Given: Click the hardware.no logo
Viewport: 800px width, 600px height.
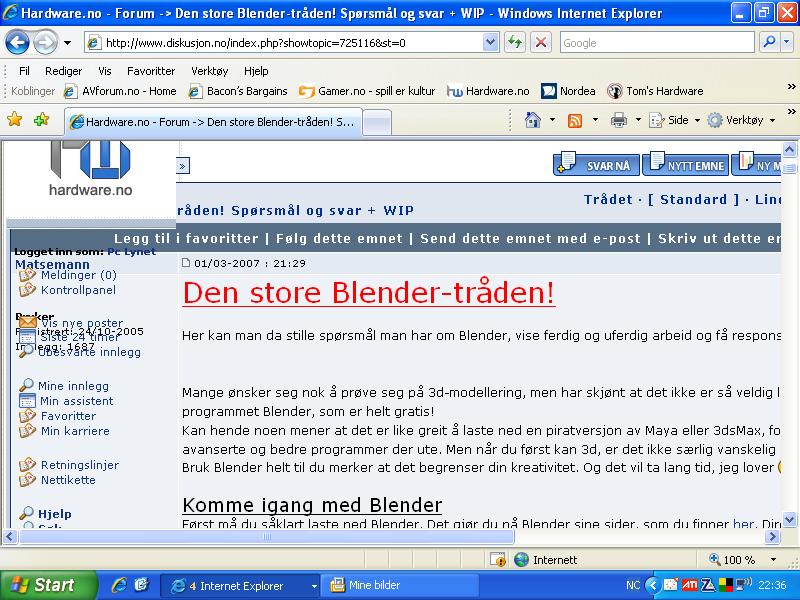Looking at the screenshot, I should [x=90, y=169].
